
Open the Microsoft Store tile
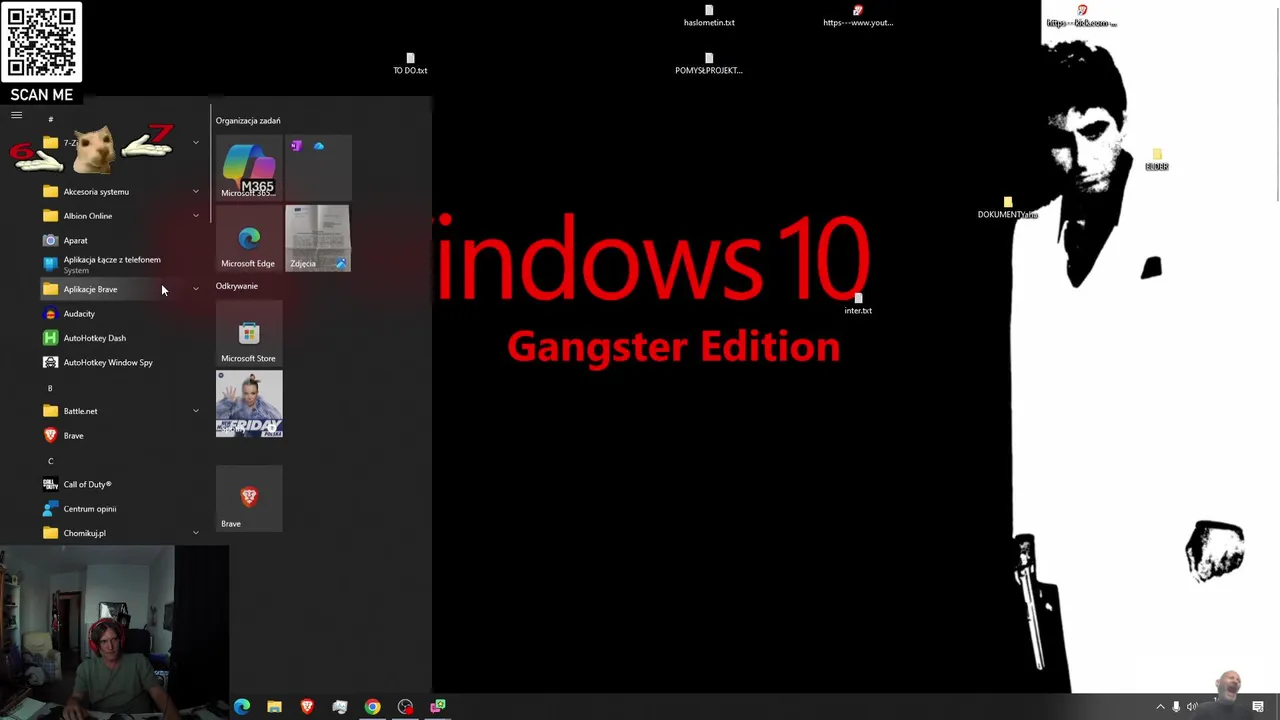coord(249,333)
